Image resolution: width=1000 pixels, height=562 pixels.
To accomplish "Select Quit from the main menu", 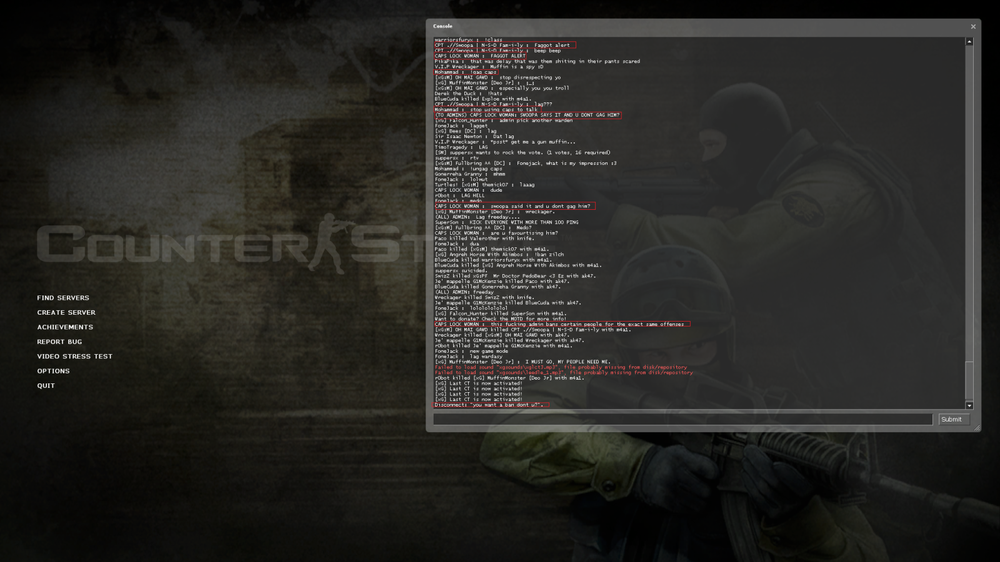I will click(x=46, y=386).
